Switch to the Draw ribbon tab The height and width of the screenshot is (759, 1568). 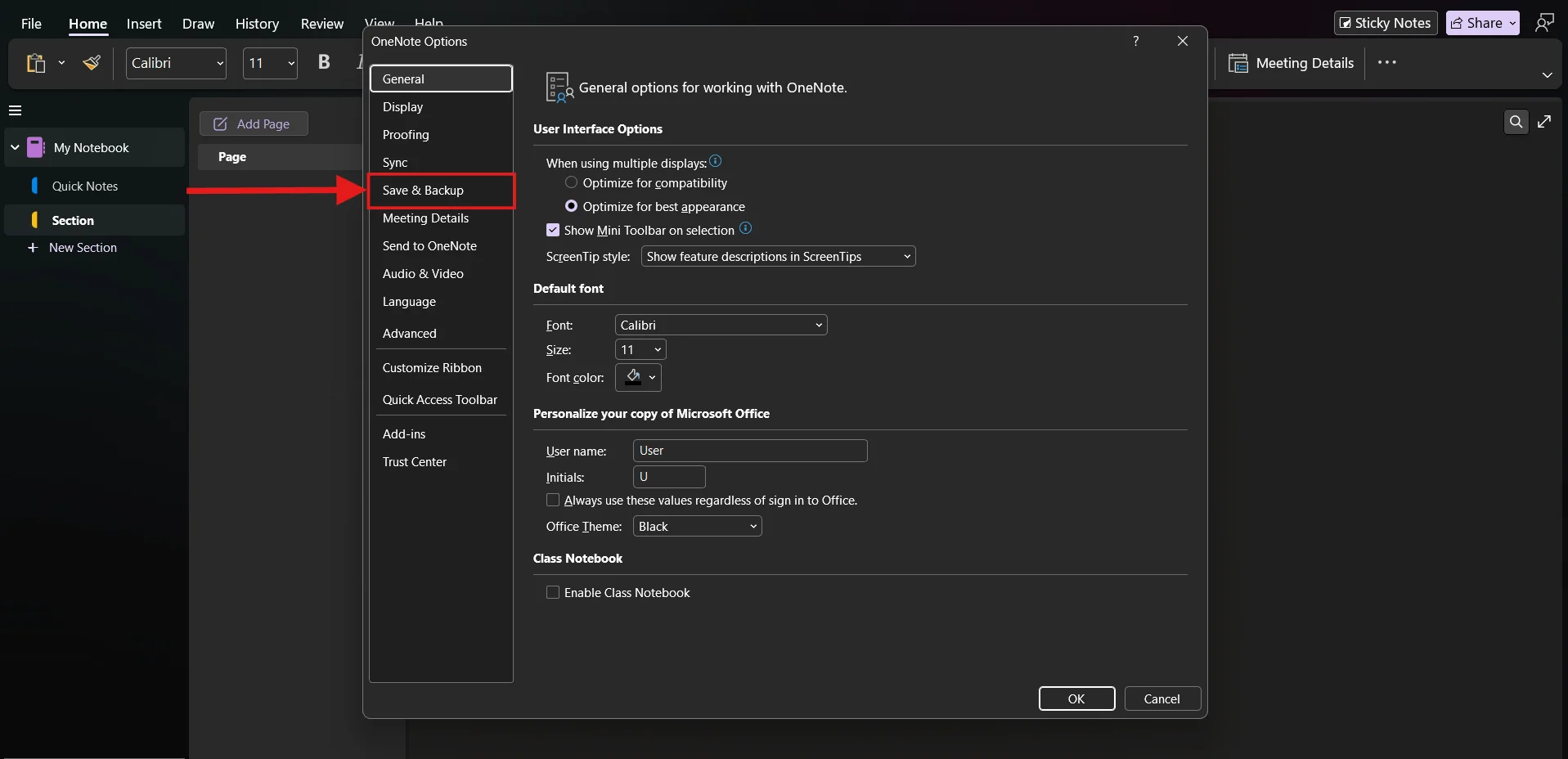(x=198, y=24)
